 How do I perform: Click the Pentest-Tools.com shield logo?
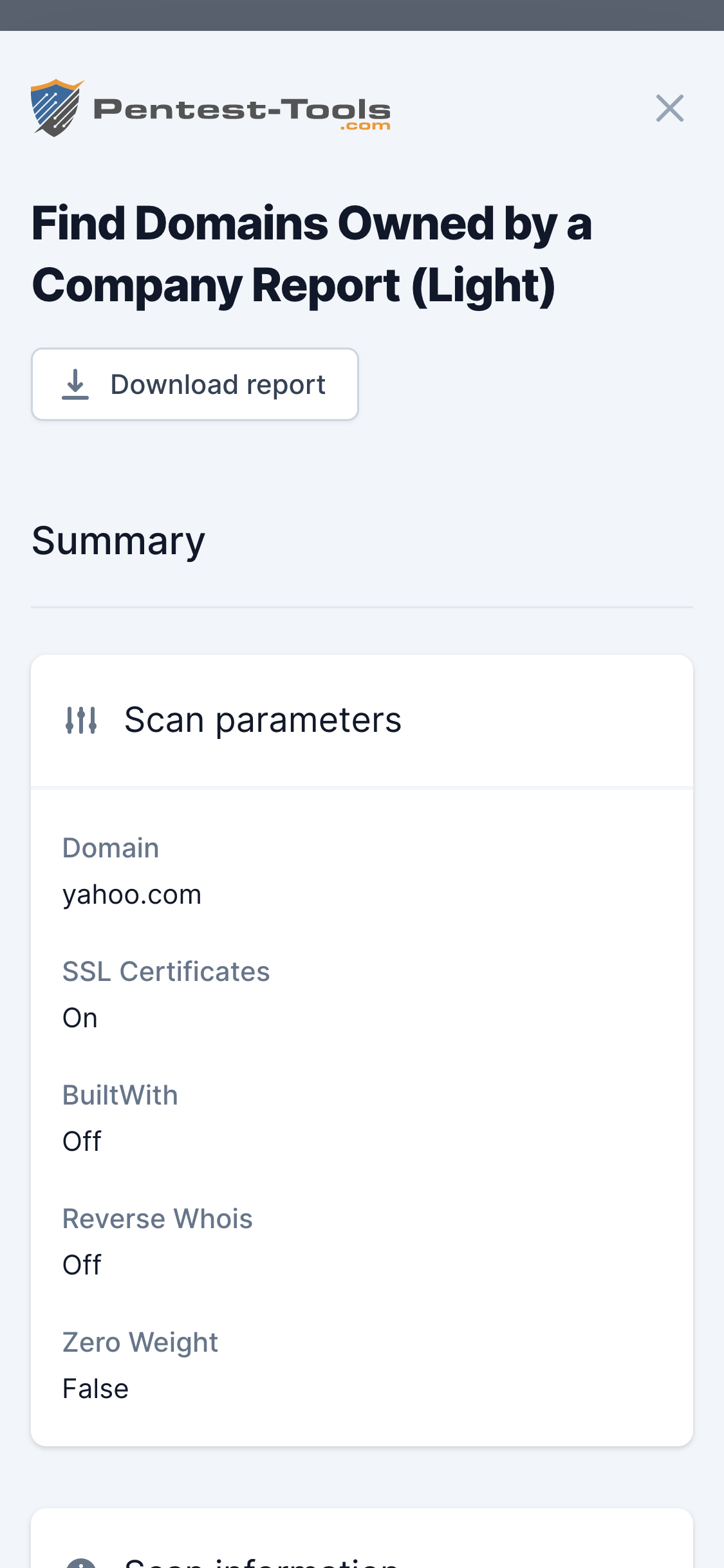(x=56, y=107)
